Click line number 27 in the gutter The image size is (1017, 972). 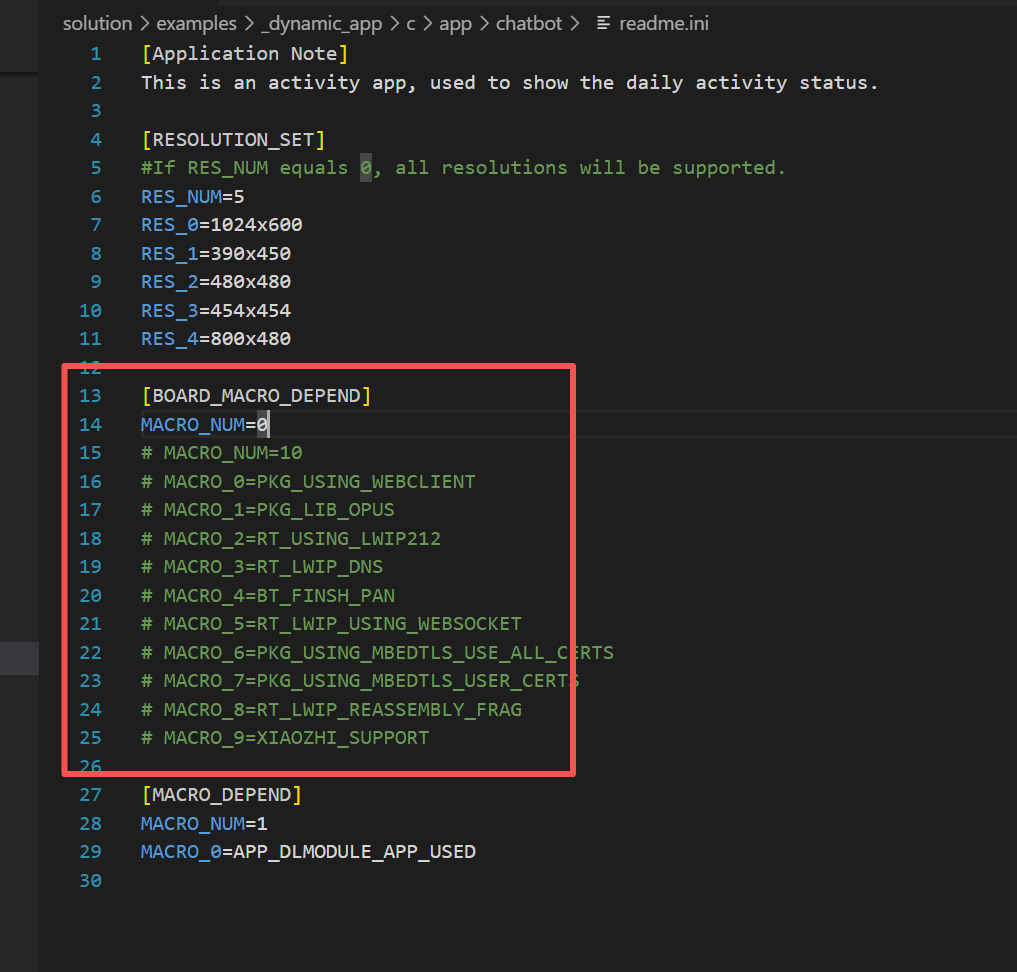coord(90,795)
